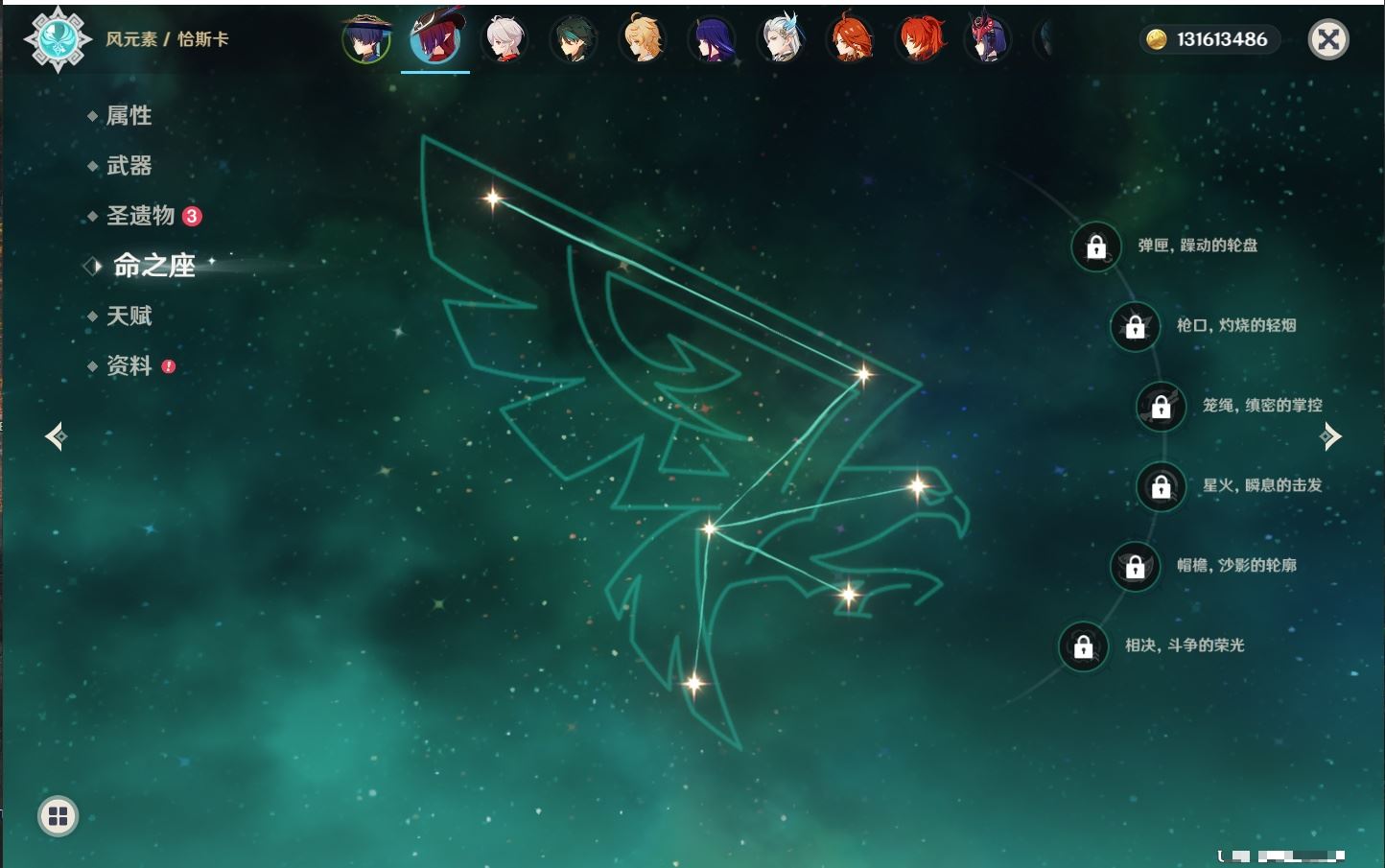
Task: Switch to green-haired Xiao avatar
Action: [574, 39]
